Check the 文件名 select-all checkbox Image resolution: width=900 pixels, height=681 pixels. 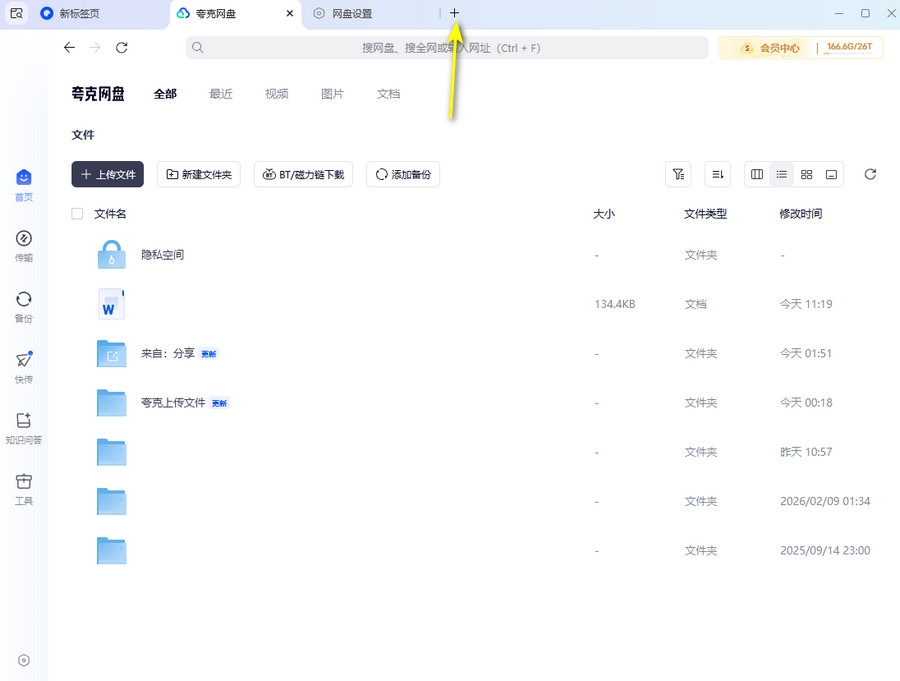pos(76,213)
